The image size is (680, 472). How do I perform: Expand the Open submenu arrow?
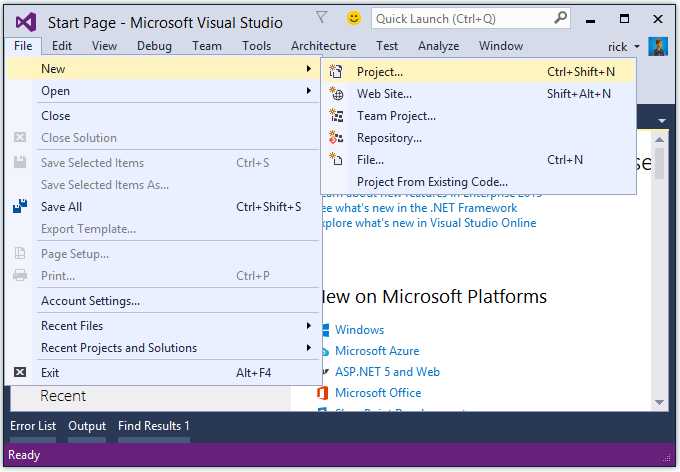(309, 91)
